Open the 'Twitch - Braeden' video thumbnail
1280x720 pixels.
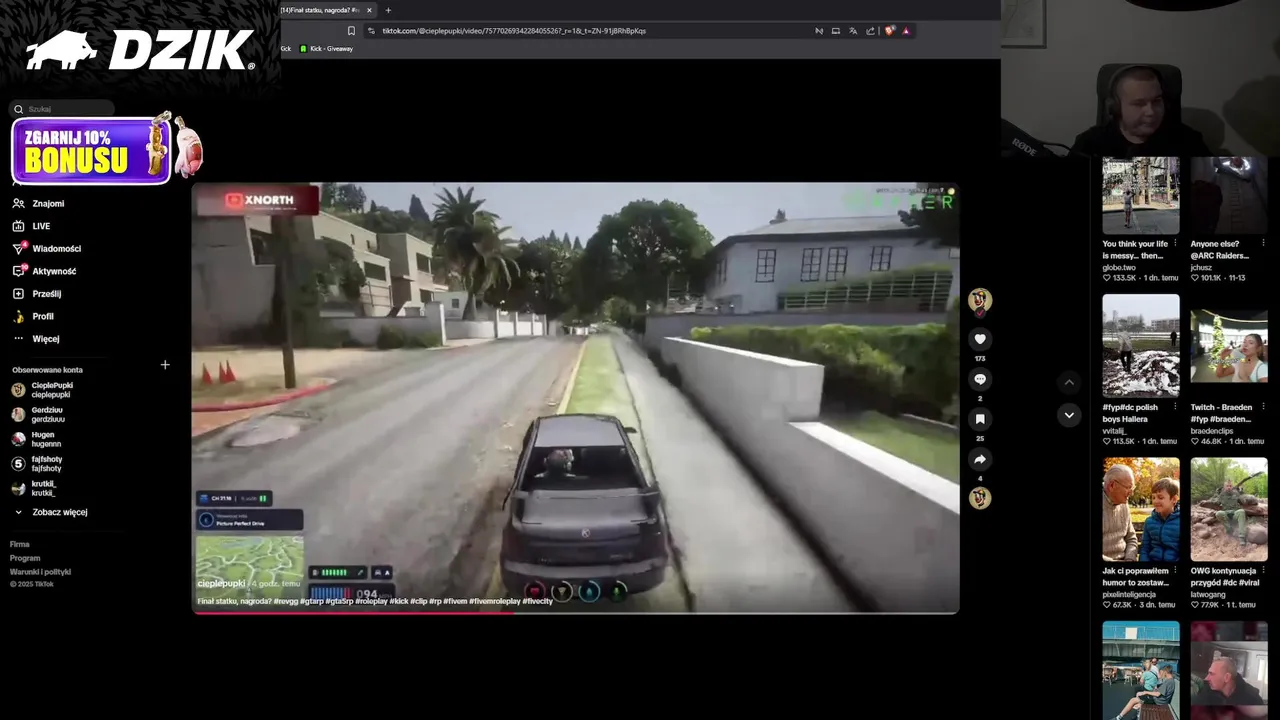coord(1229,346)
